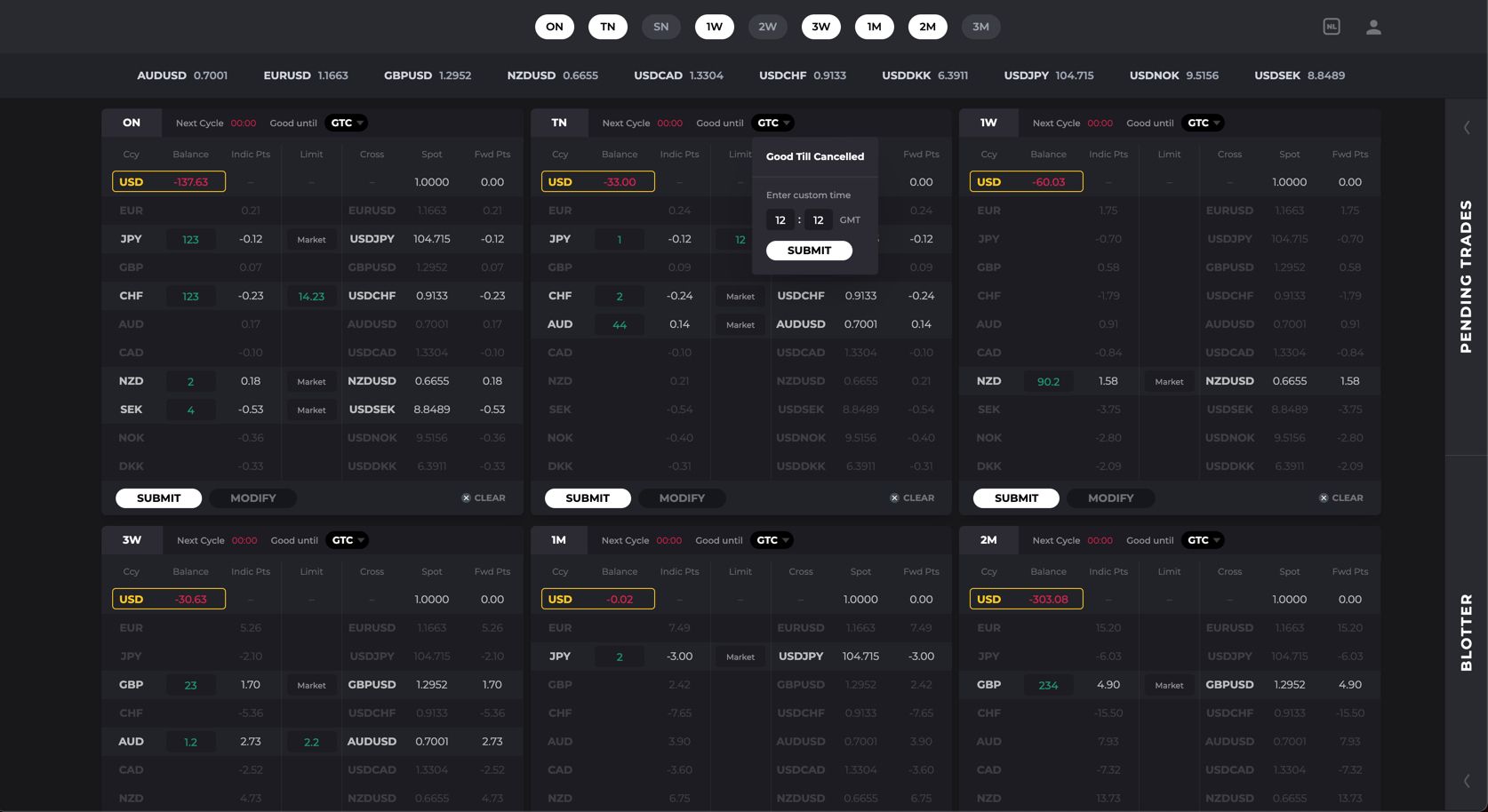The width and height of the screenshot is (1488, 812).
Task: Click MODIFY in the TN panel
Action: (682, 498)
